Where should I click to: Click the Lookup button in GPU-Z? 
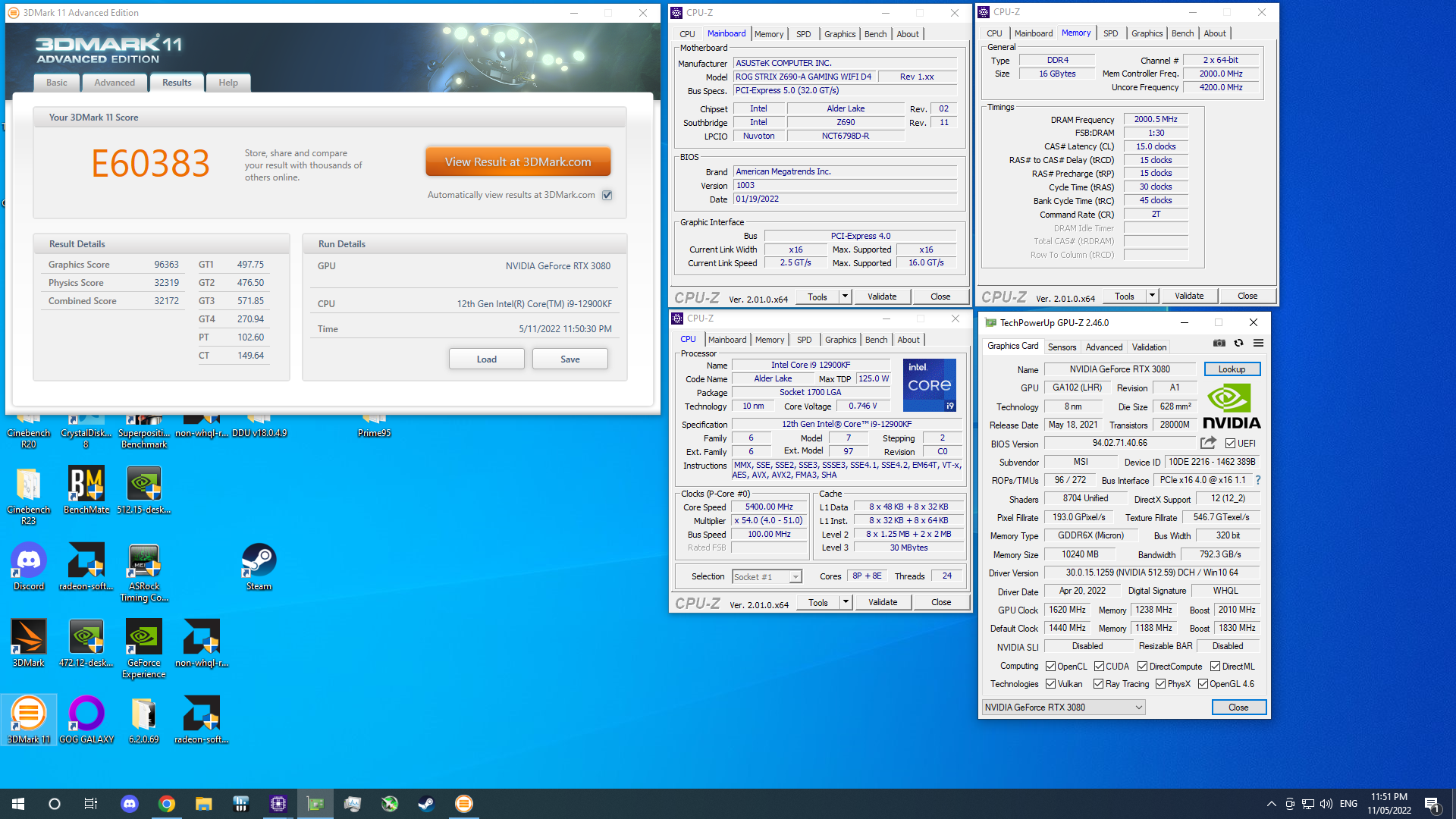1232,369
